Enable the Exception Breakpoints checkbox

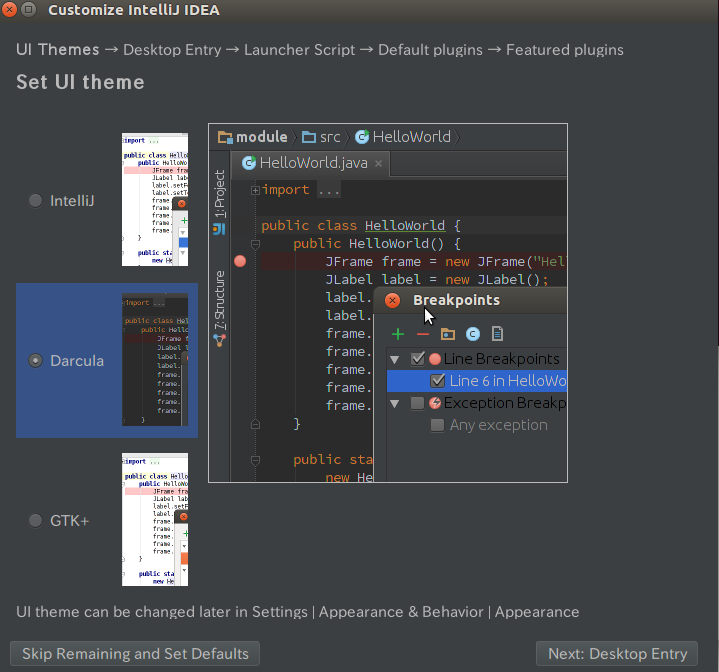(x=417, y=403)
